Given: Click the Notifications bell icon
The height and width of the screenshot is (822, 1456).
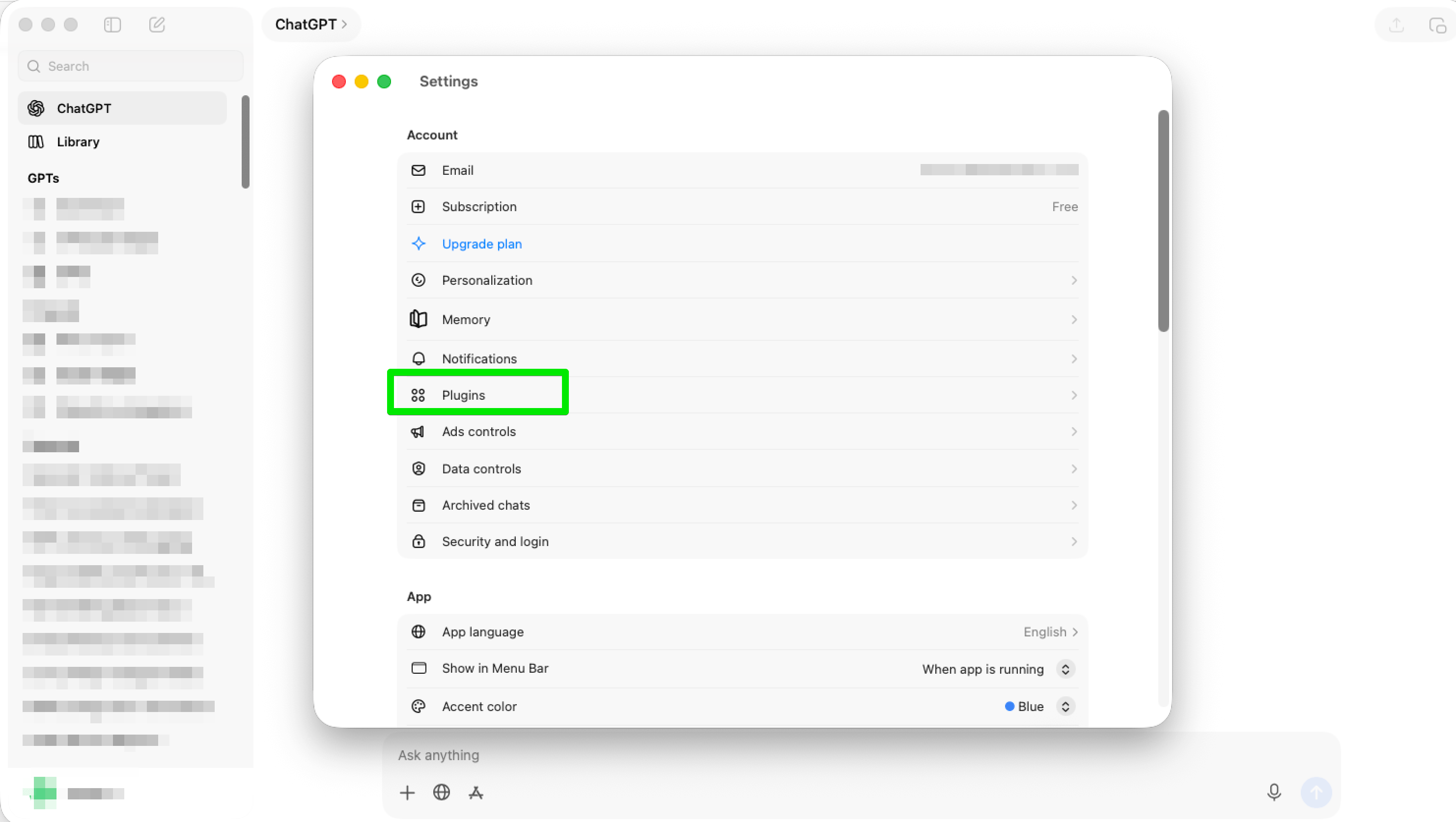Looking at the screenshot, I should tap(419, 359).
